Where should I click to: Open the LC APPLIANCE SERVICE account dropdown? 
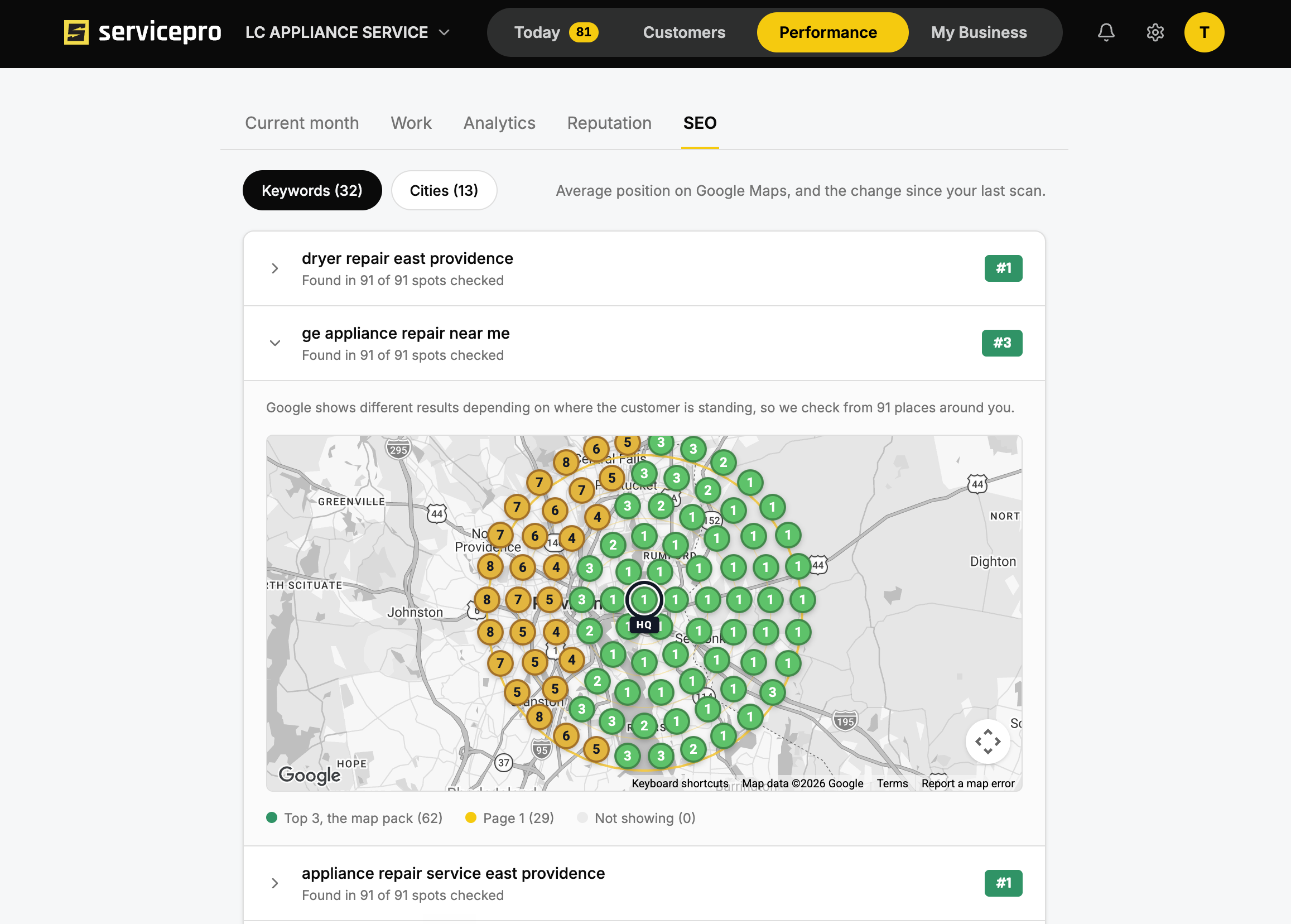point(347,32)
